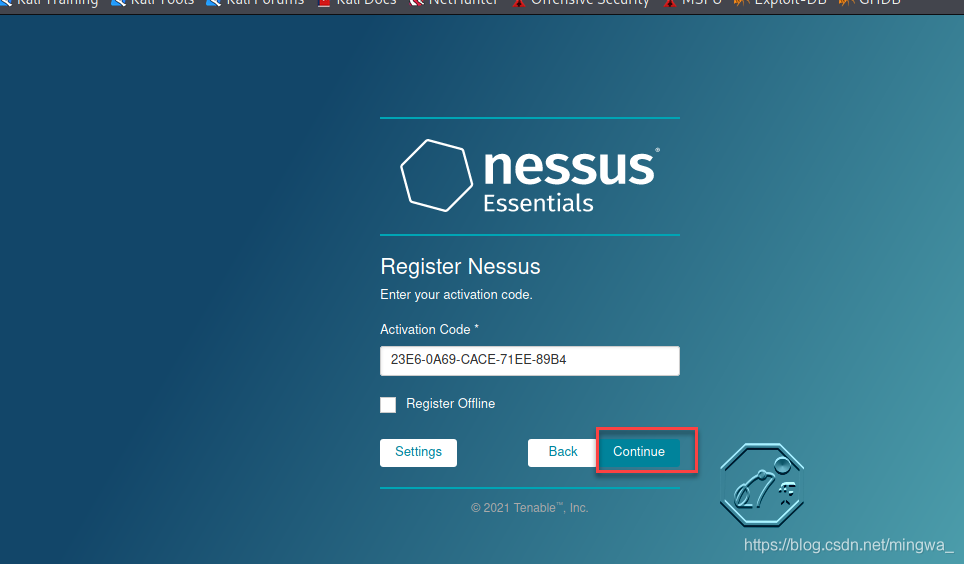Enable the Register Offline checkbox

click(x=388, y=405)
